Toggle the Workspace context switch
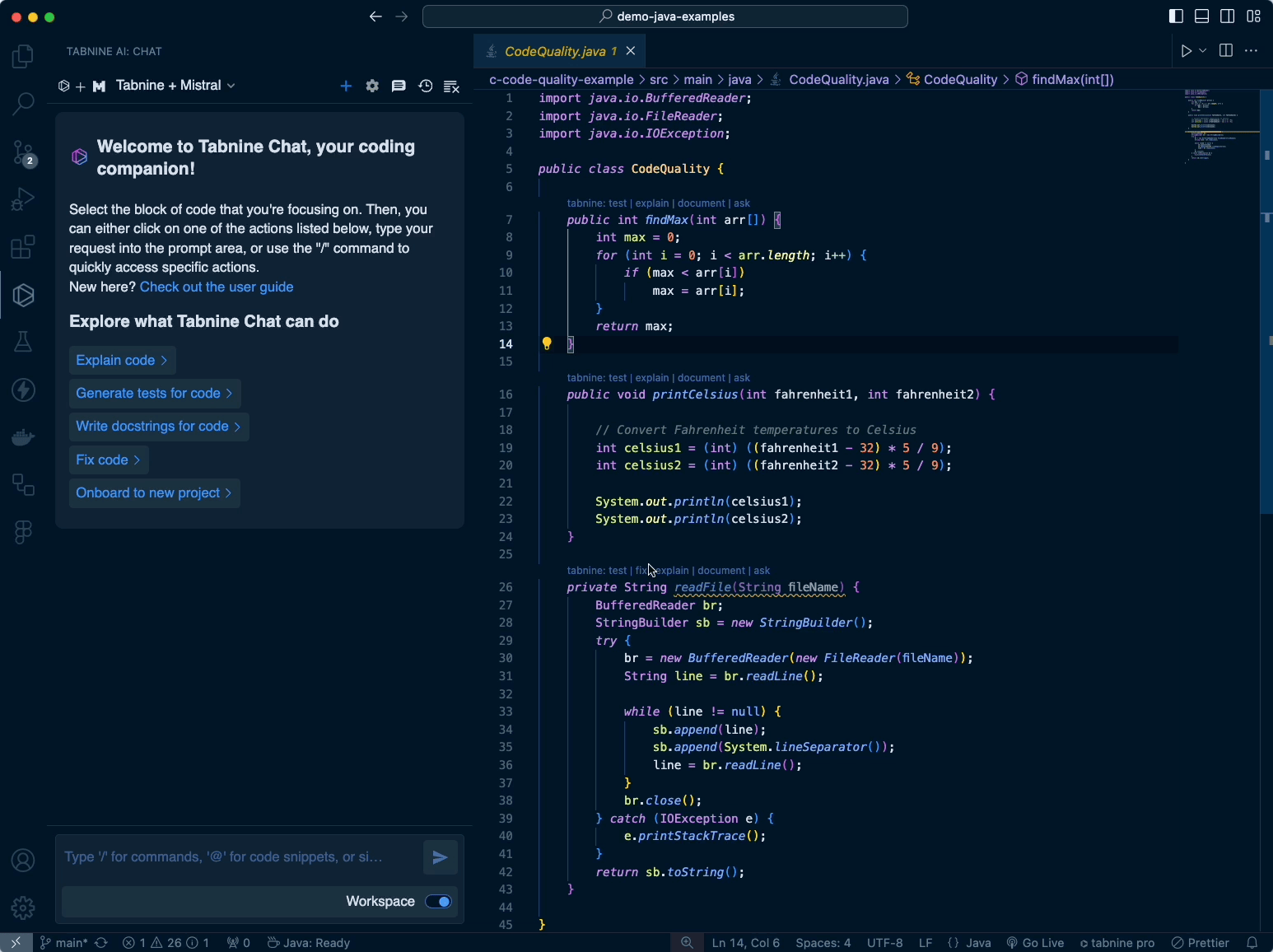Screen dimensions: 1273x952 tap(438, 902)
